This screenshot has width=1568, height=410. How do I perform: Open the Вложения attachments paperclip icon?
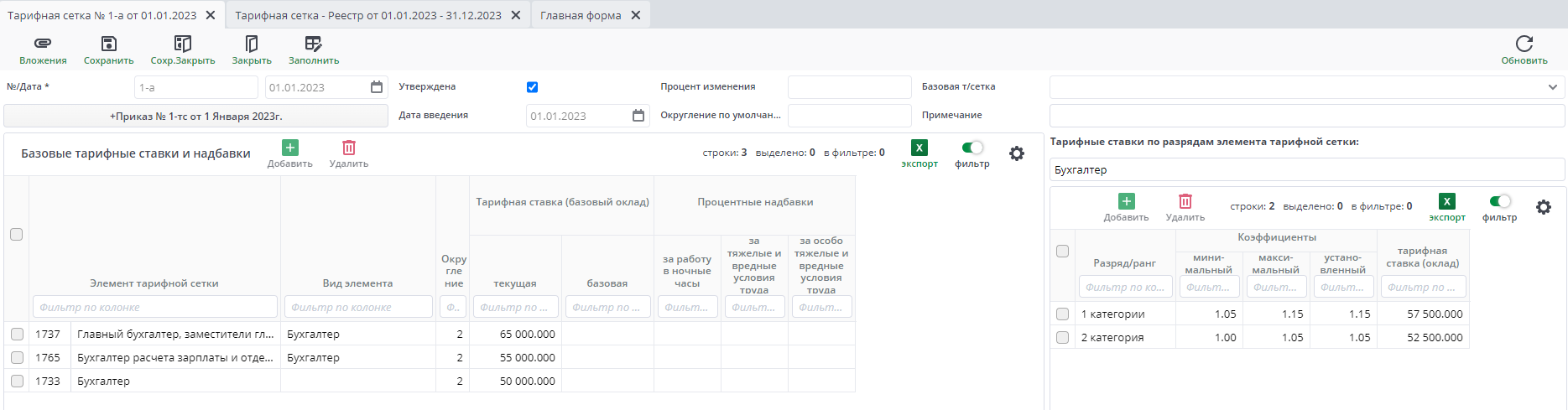pos(43,44)
